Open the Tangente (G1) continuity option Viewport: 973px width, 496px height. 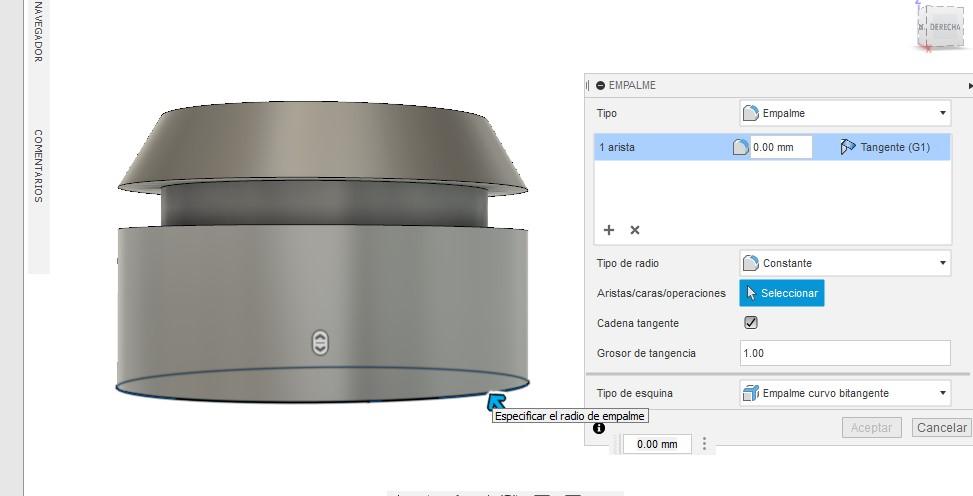click(885, 147)
